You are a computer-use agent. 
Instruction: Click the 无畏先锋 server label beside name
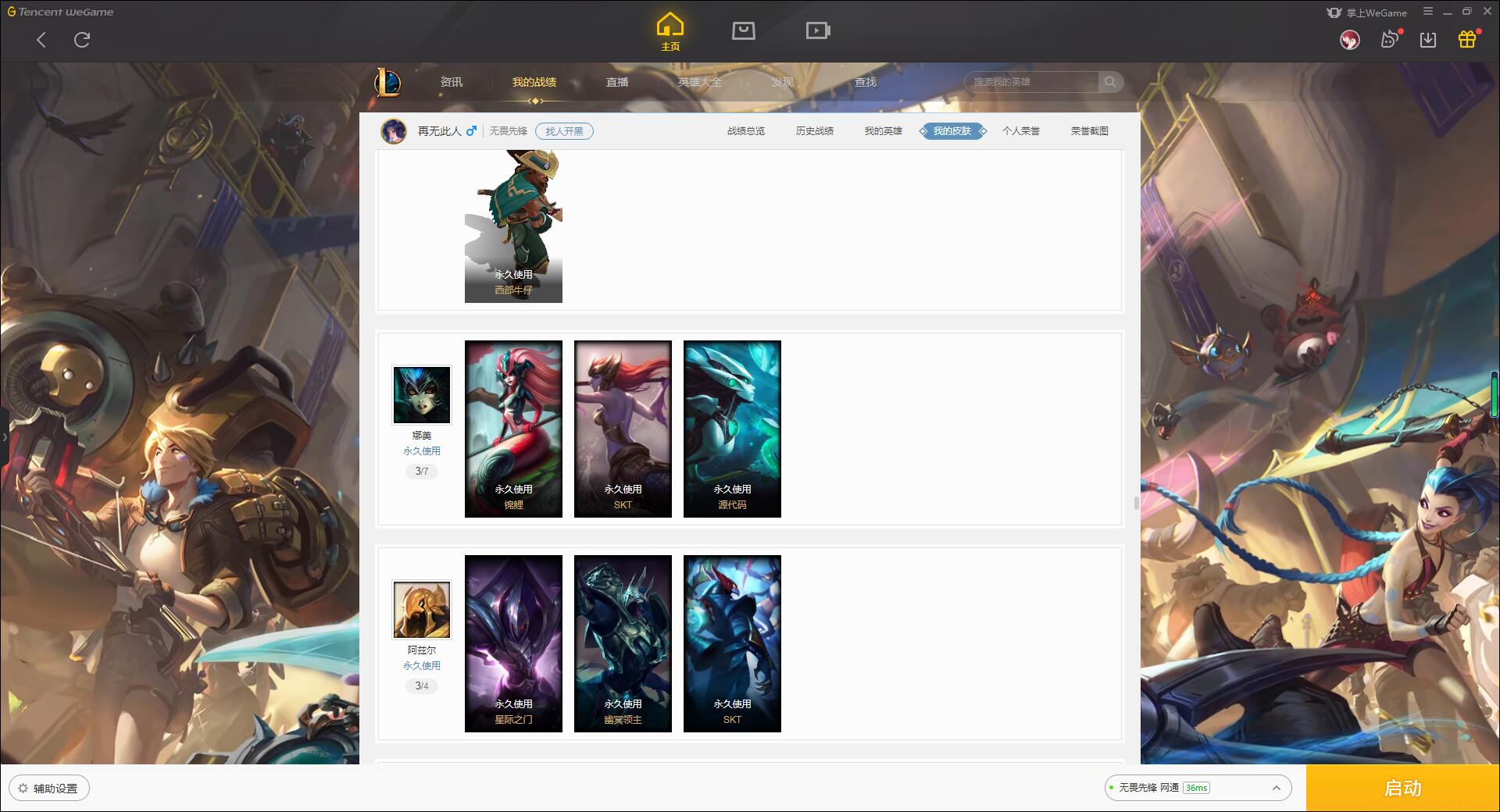coord(509,131)
